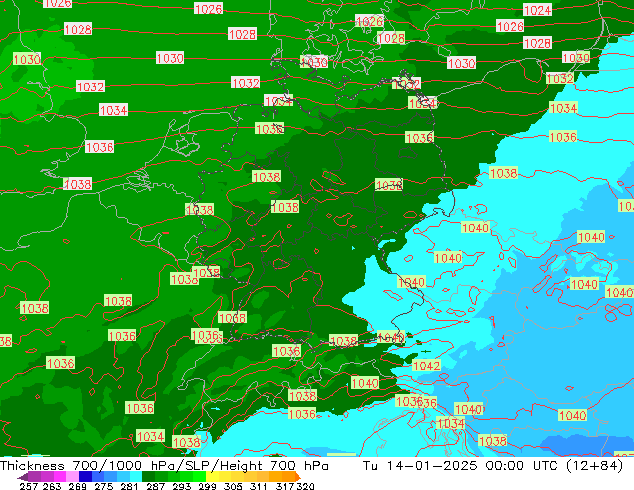Choose the bright lime green legend swatch
Screen dimensions: 634x490
(199, 477)
